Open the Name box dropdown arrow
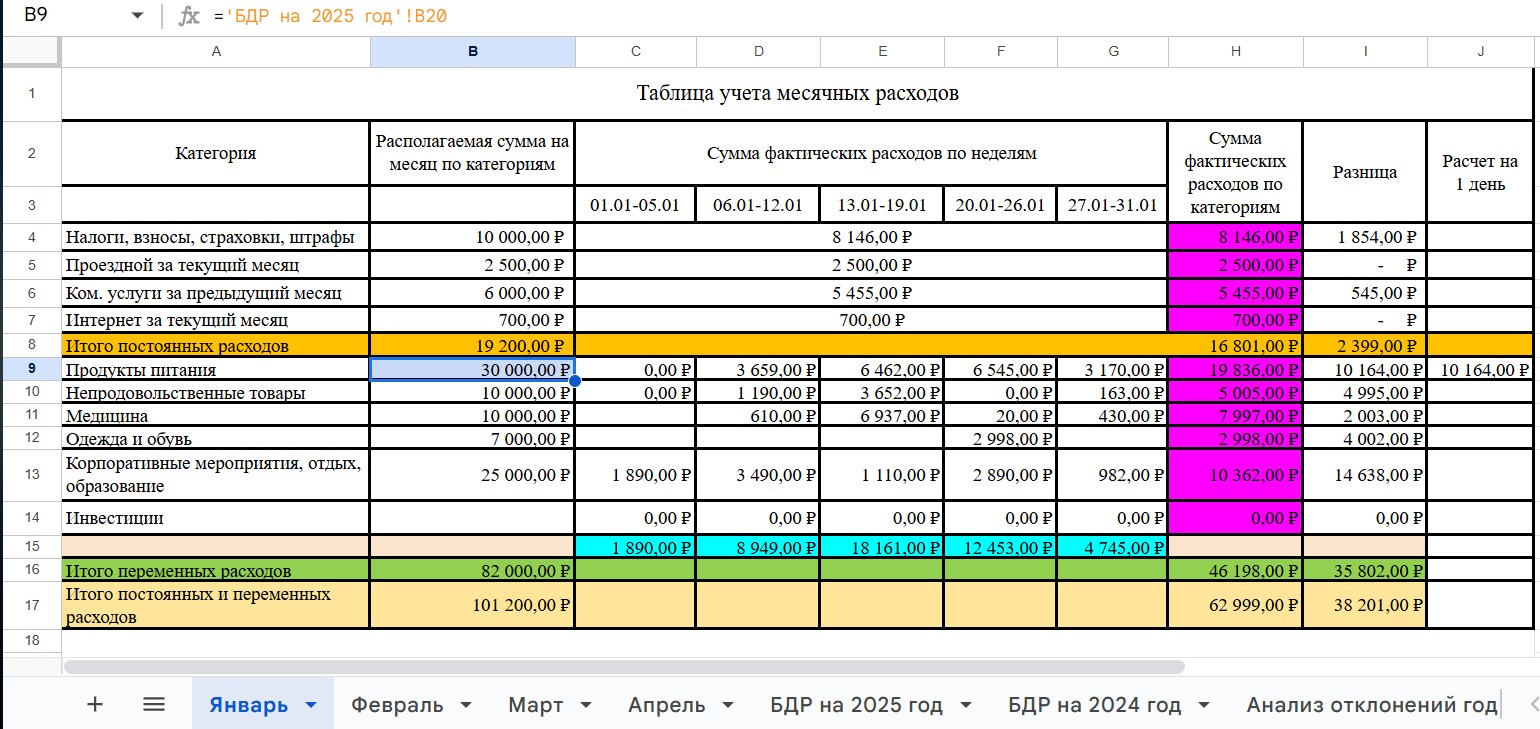 [x=137, y=16]
